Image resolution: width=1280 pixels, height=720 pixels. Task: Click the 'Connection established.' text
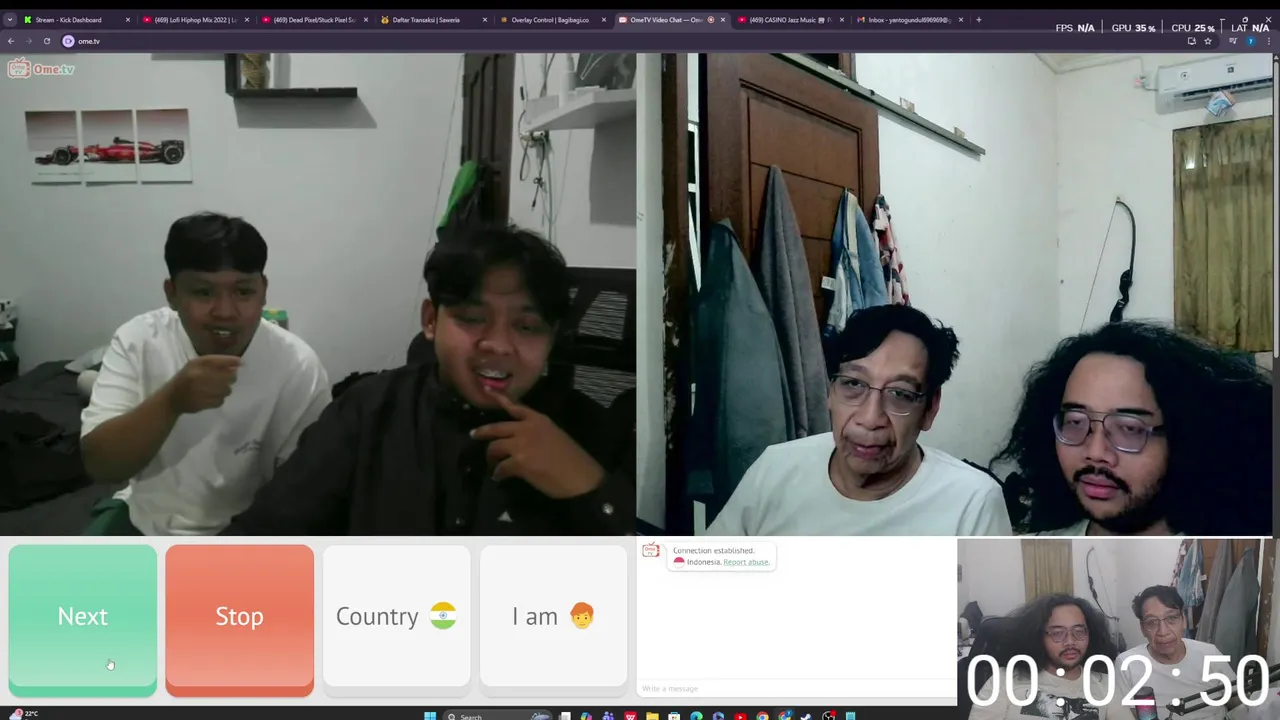click(713, 551)
